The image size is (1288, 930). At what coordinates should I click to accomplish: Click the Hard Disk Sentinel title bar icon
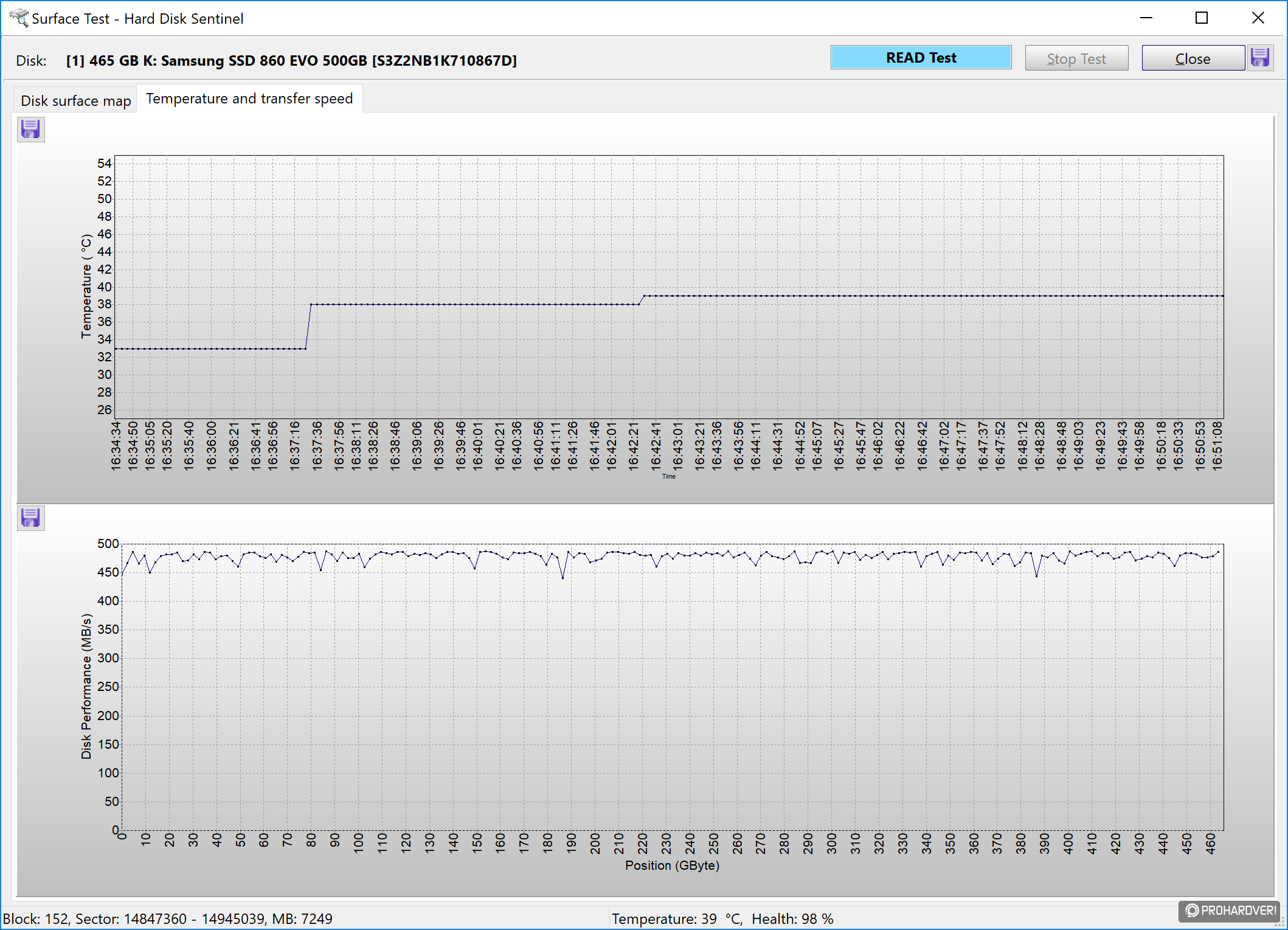point(19,18)
